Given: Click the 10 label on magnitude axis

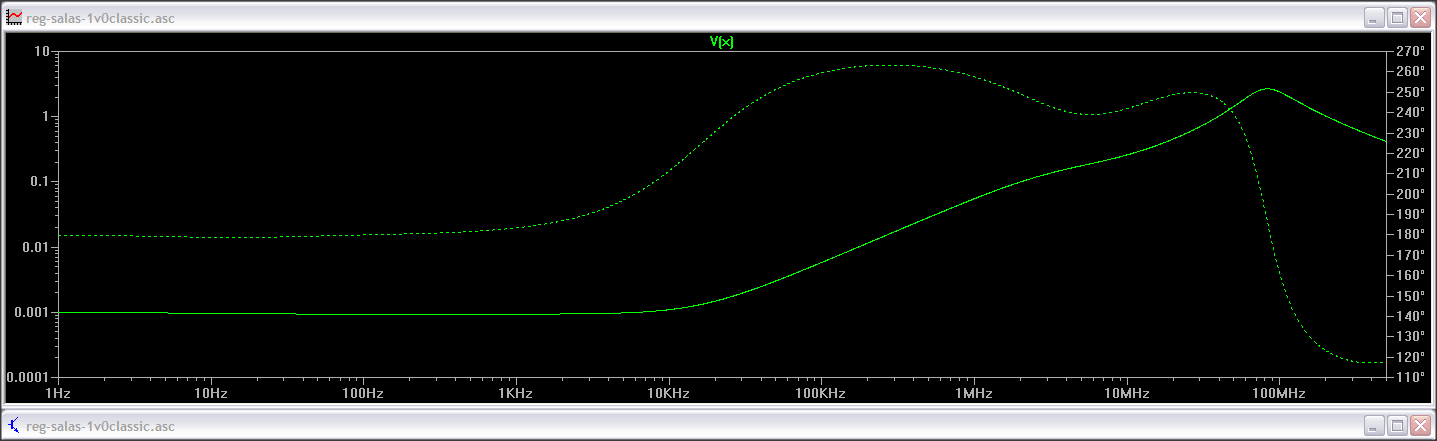Looking at the screenshot, I should click(x=43, y=51).
